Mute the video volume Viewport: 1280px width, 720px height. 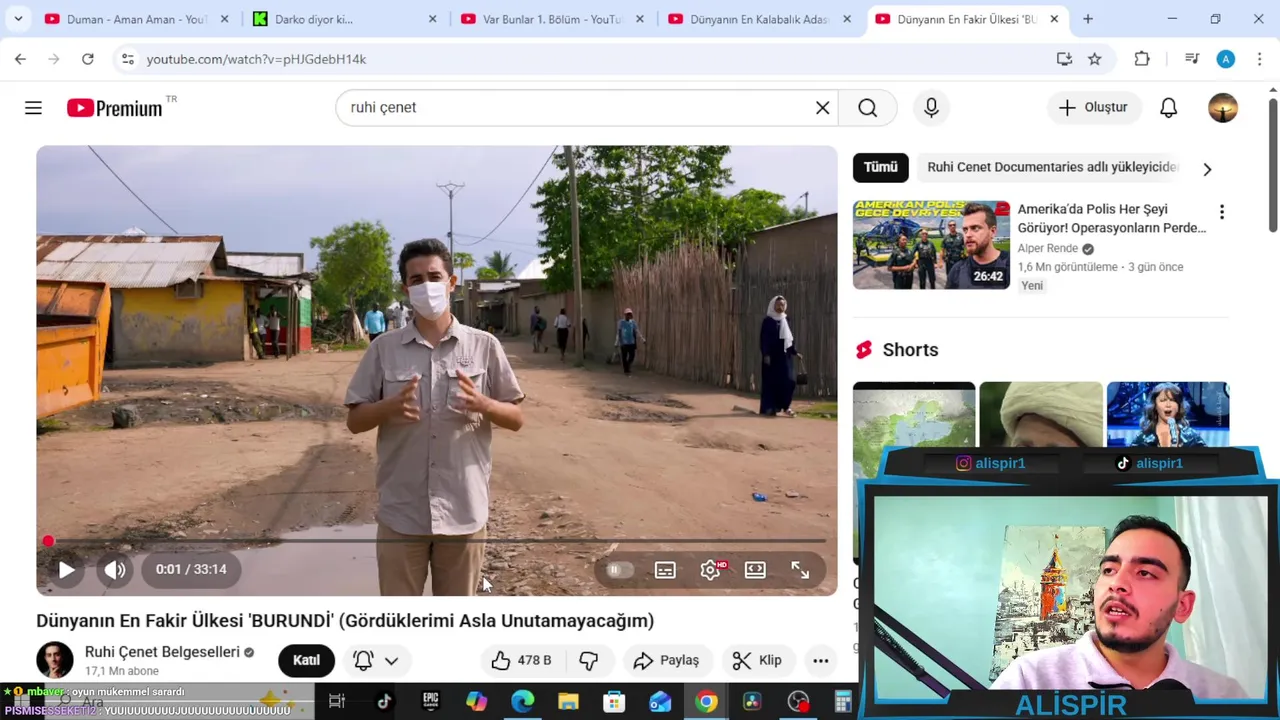point(115,569)
